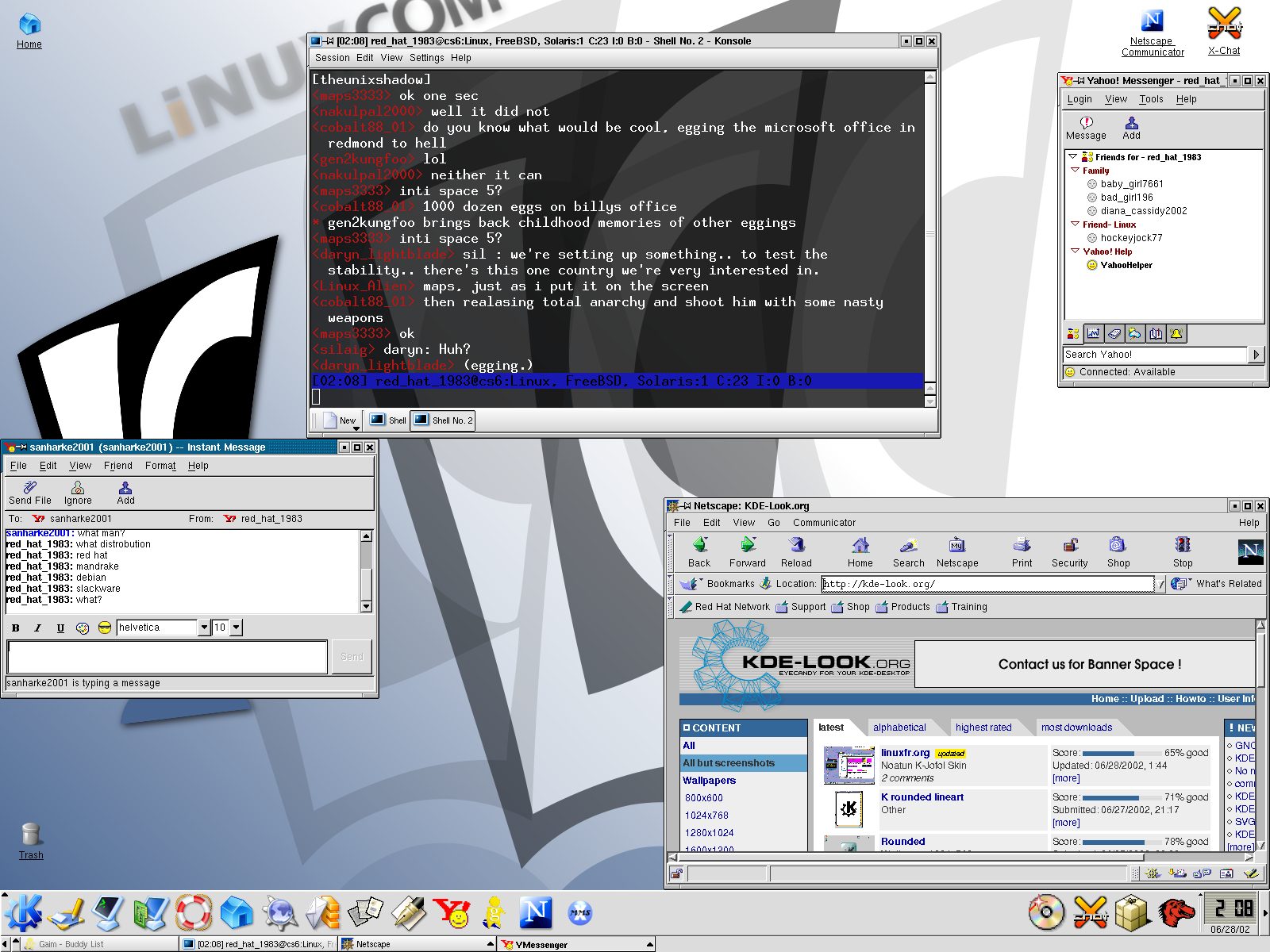The height and width of the screenshot is (952, 1270).
Task: Click the Home icon in Netscape toolbar
Action: [x=860, y=552]
